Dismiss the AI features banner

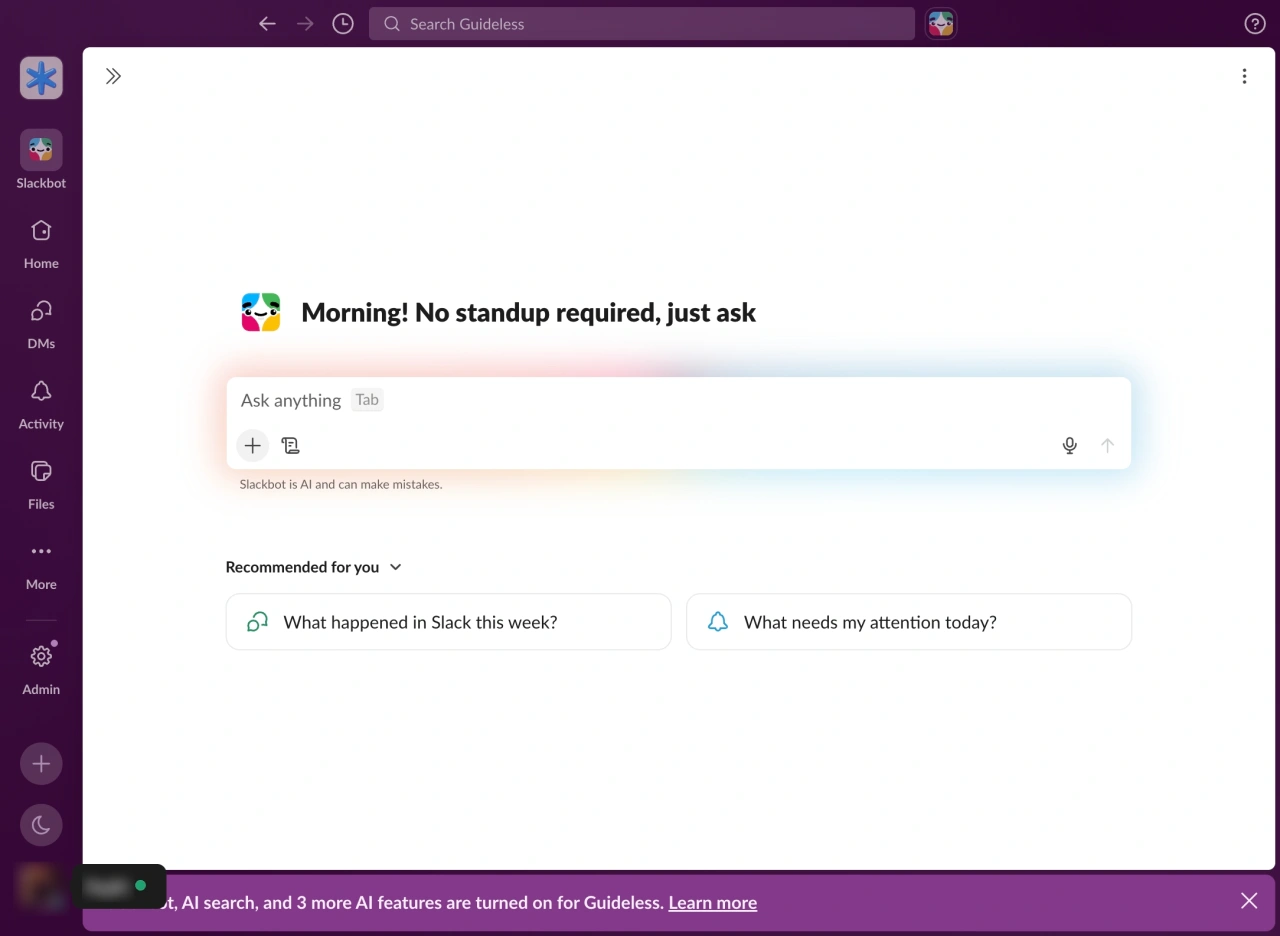pyautogui.click(x=1249, y=901)
